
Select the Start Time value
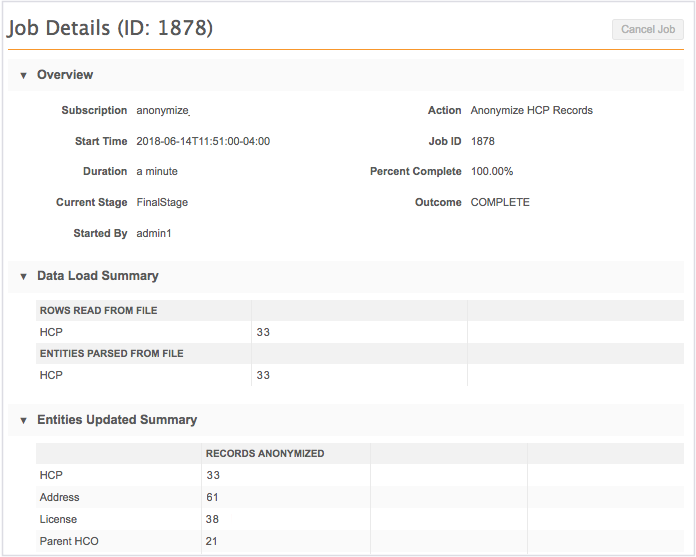tap(203, 141)
